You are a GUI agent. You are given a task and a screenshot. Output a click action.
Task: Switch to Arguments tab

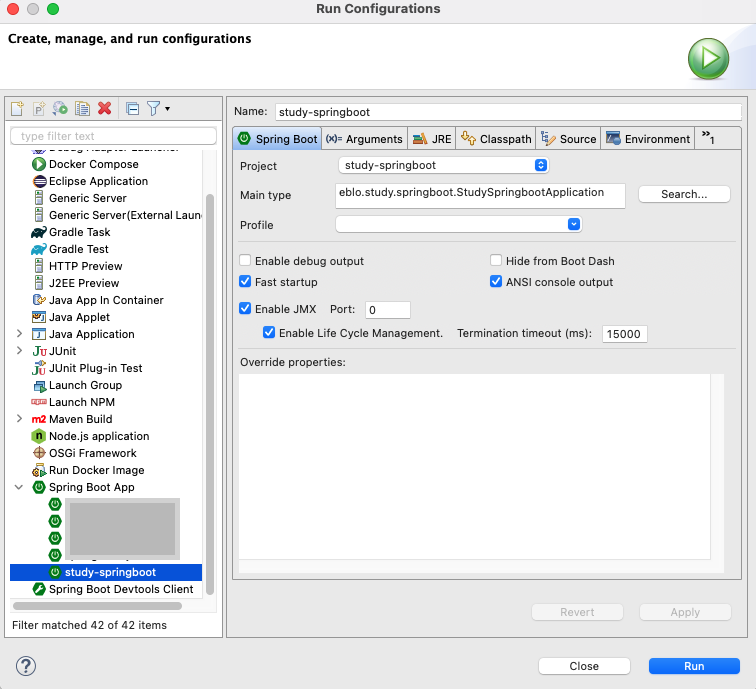[364, 139]
